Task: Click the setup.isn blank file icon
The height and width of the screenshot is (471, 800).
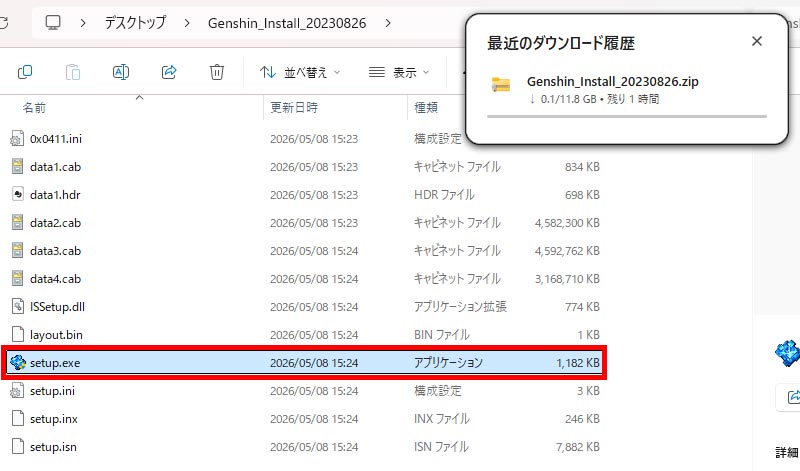Action: [x=17, y=447]
